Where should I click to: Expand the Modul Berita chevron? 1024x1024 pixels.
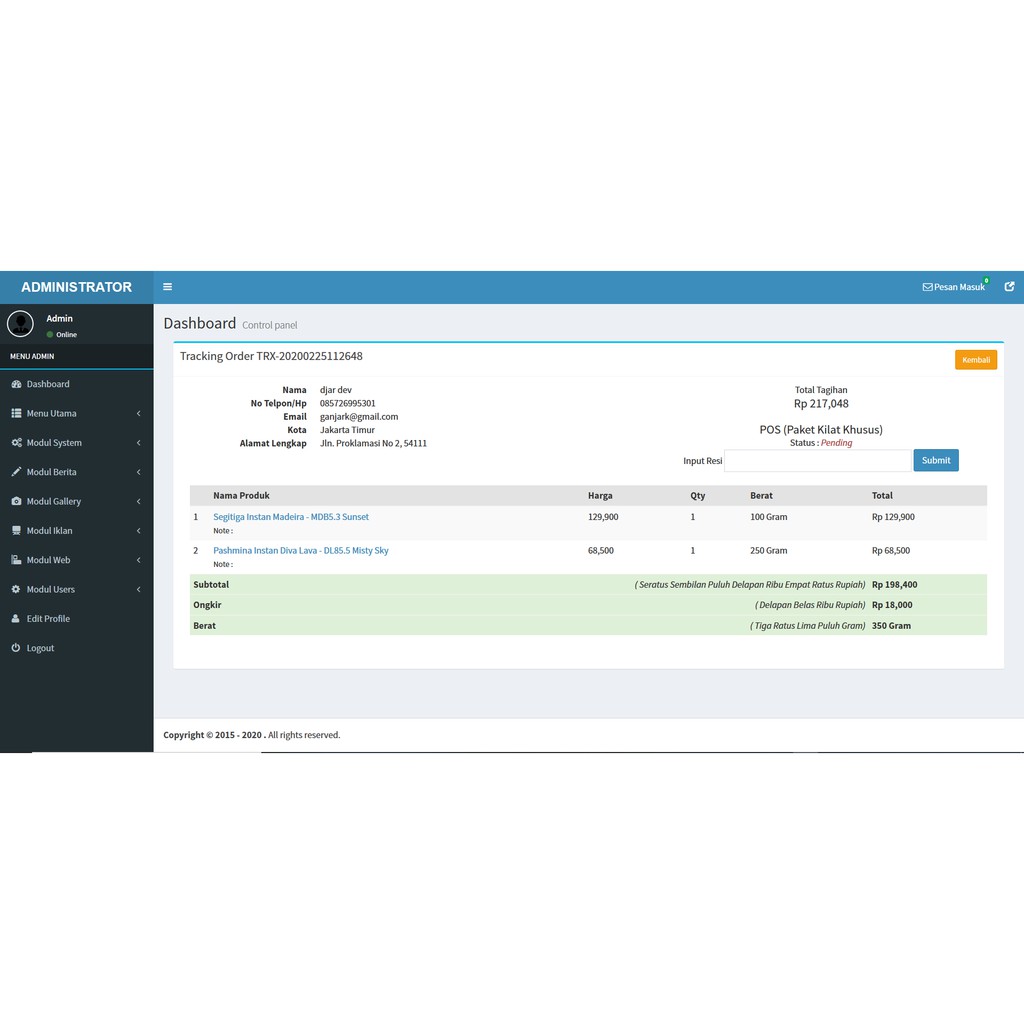138,472
